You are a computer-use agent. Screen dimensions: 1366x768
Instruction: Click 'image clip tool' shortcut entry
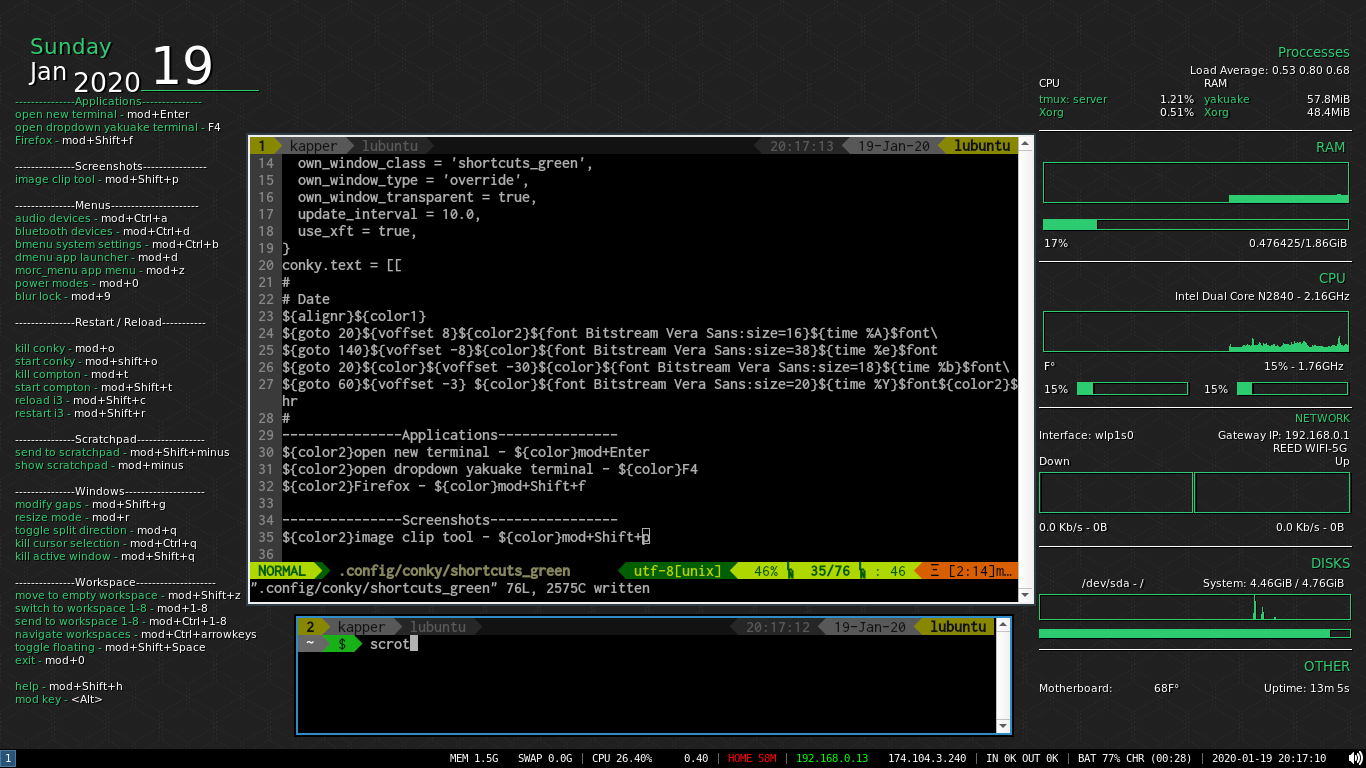(55, 179)
